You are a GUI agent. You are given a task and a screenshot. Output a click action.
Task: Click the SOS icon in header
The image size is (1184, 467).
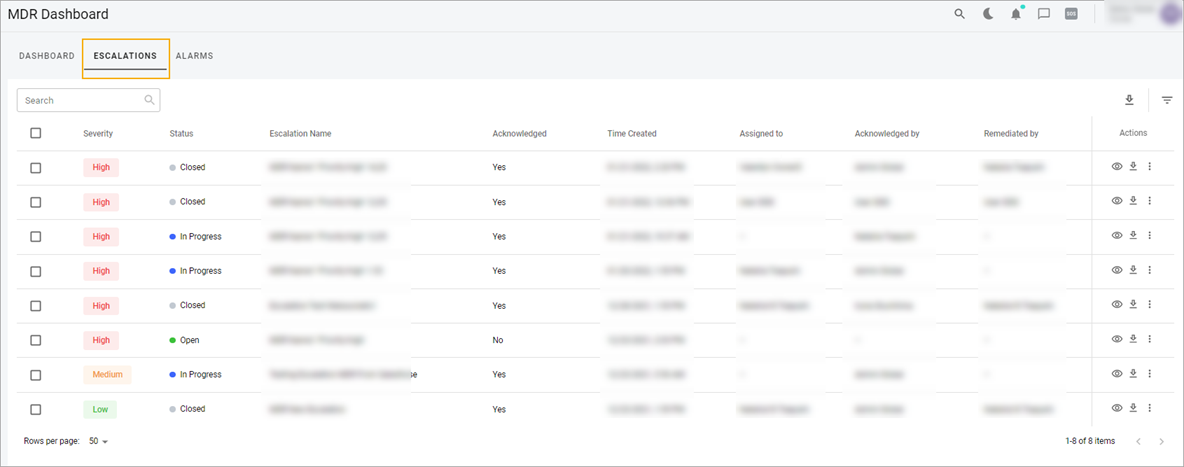click(1071, 14)
